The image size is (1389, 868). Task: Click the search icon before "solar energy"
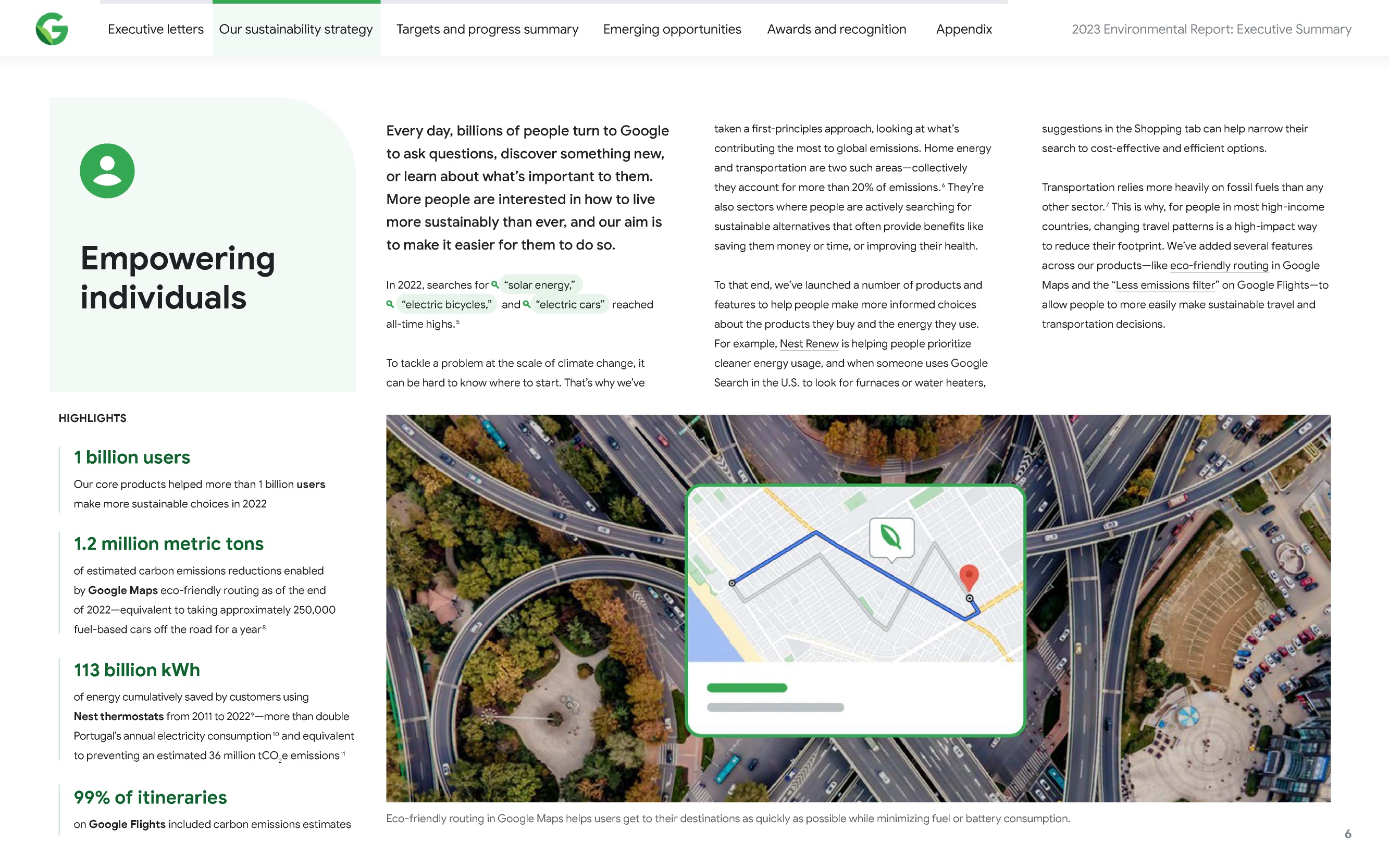[495, 285]
